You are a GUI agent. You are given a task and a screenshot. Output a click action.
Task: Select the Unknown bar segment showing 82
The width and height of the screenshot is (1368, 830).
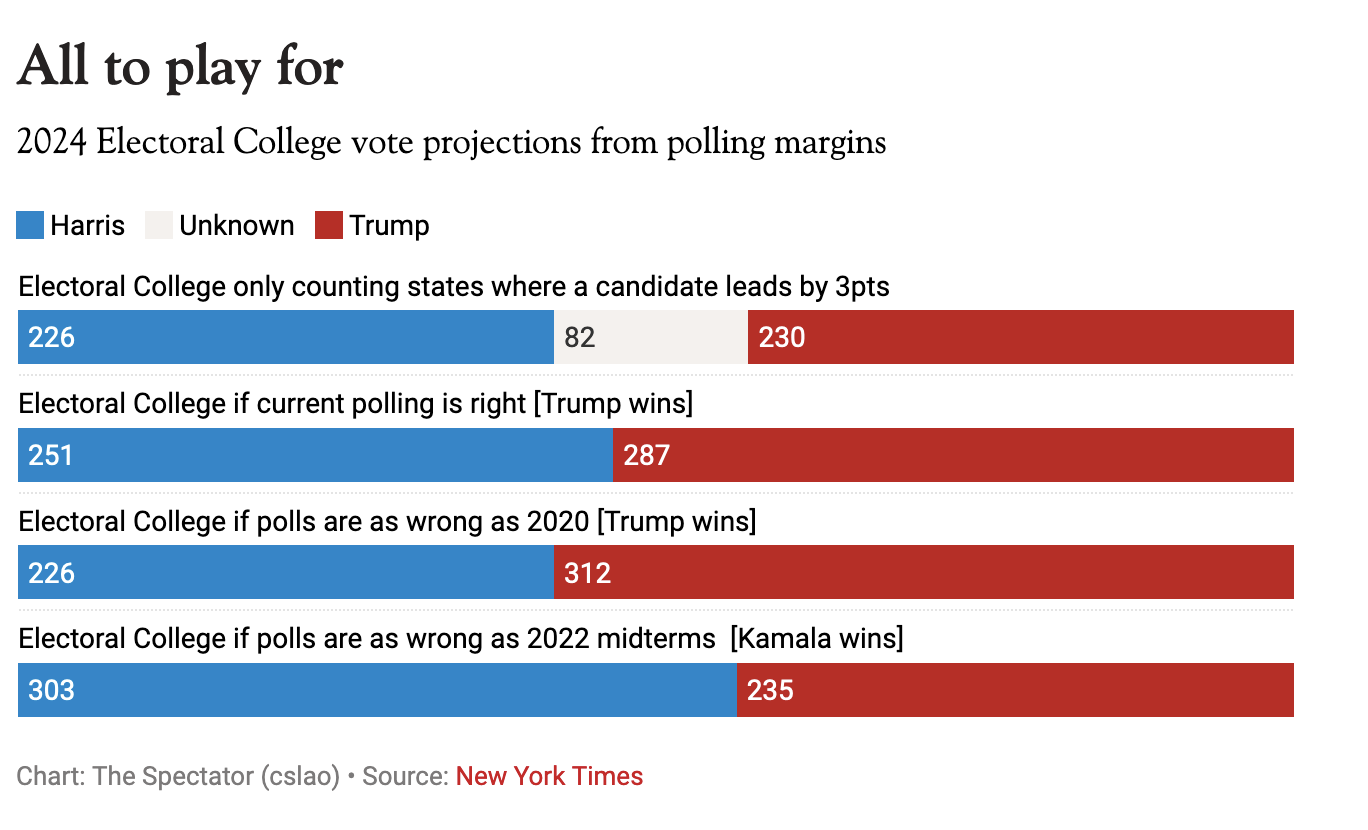pos(651,337)
